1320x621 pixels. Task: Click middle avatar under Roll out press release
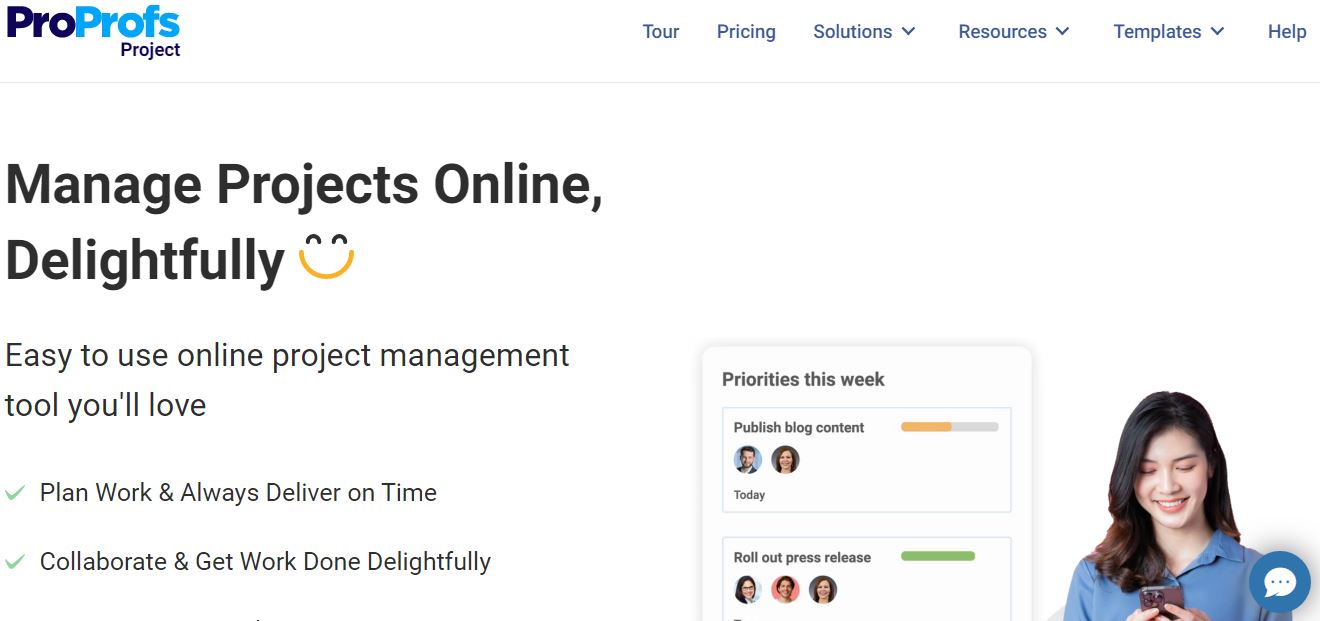click(x=785, y=589)
